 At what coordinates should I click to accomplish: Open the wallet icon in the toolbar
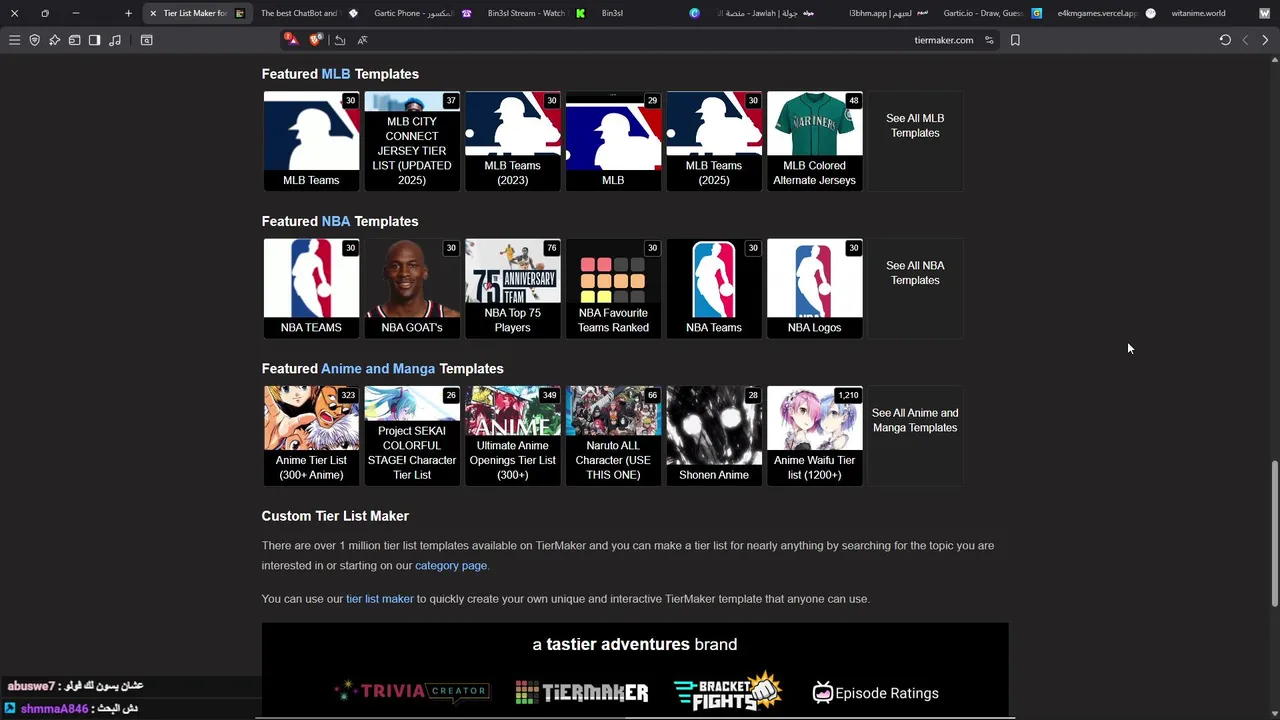[x=74, y=40]
